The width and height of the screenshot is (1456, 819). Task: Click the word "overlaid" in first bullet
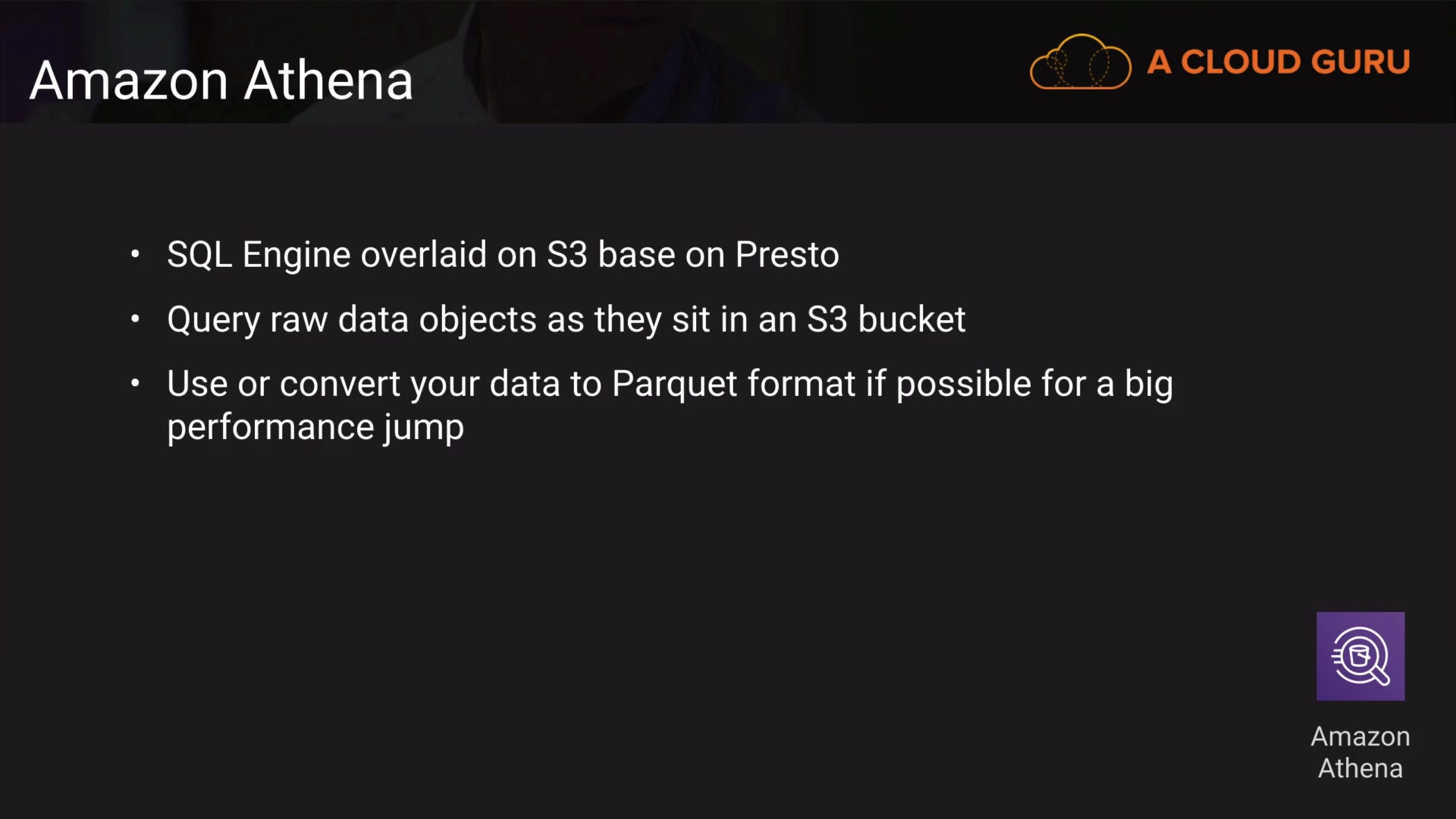point(423,255)
